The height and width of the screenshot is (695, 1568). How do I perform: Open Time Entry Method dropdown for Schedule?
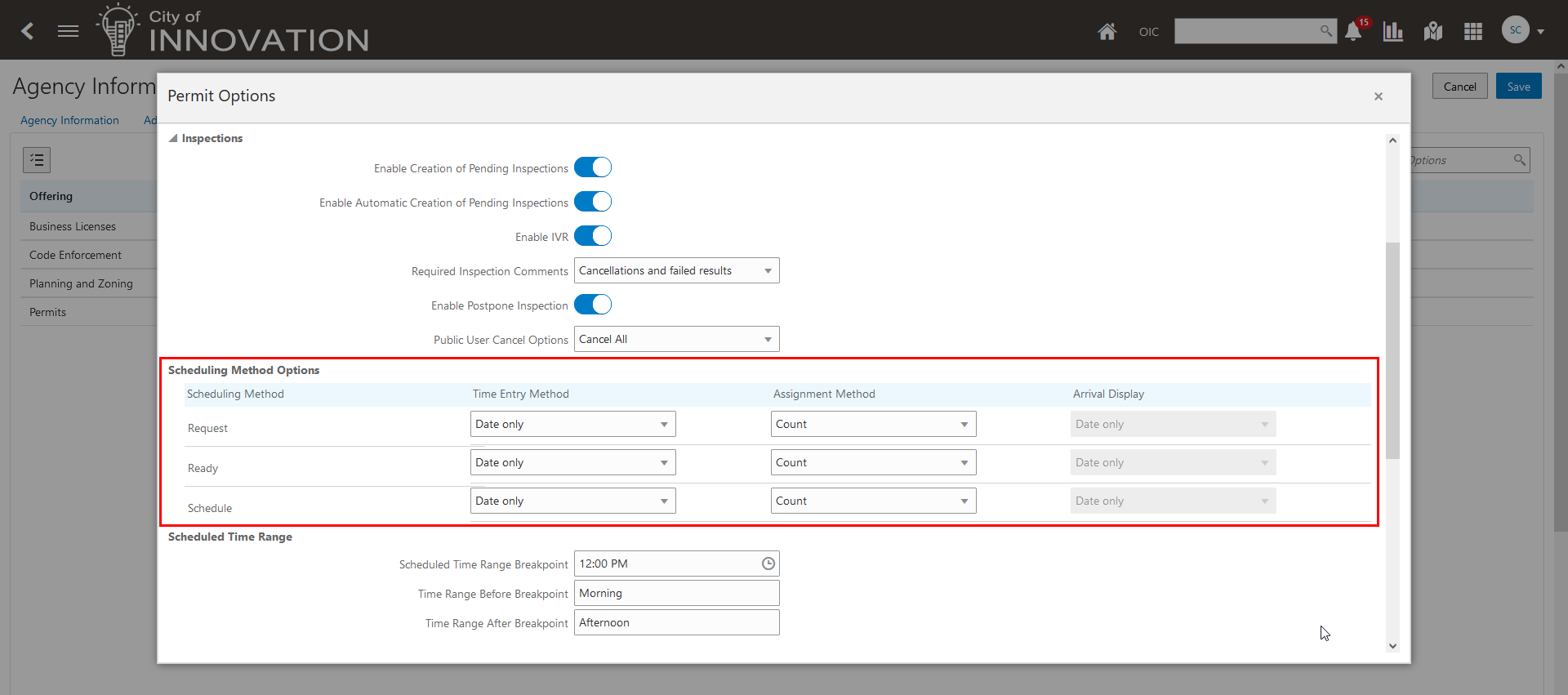tap(572, 501)
